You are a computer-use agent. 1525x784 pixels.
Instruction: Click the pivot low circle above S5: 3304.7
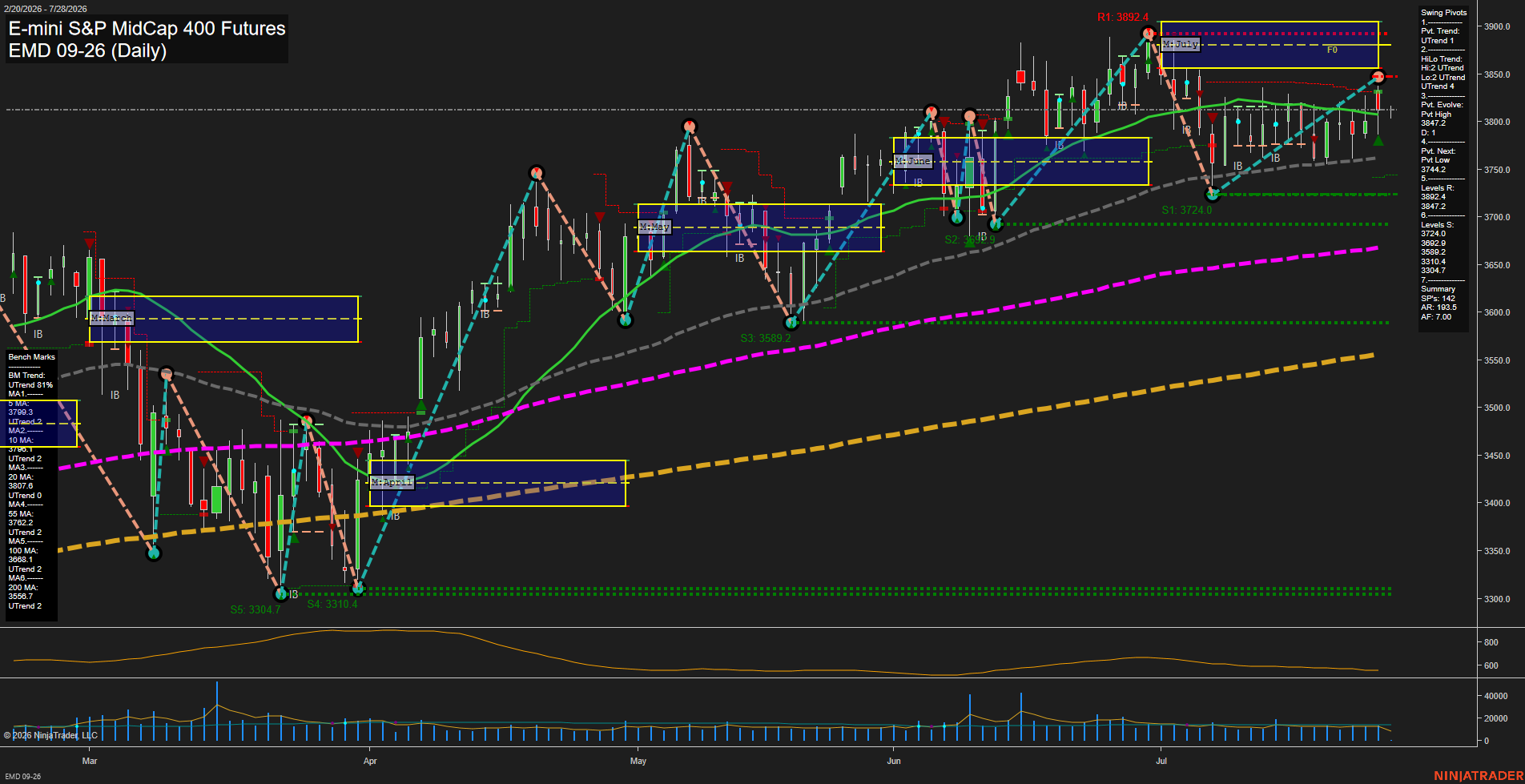point(280,593)
